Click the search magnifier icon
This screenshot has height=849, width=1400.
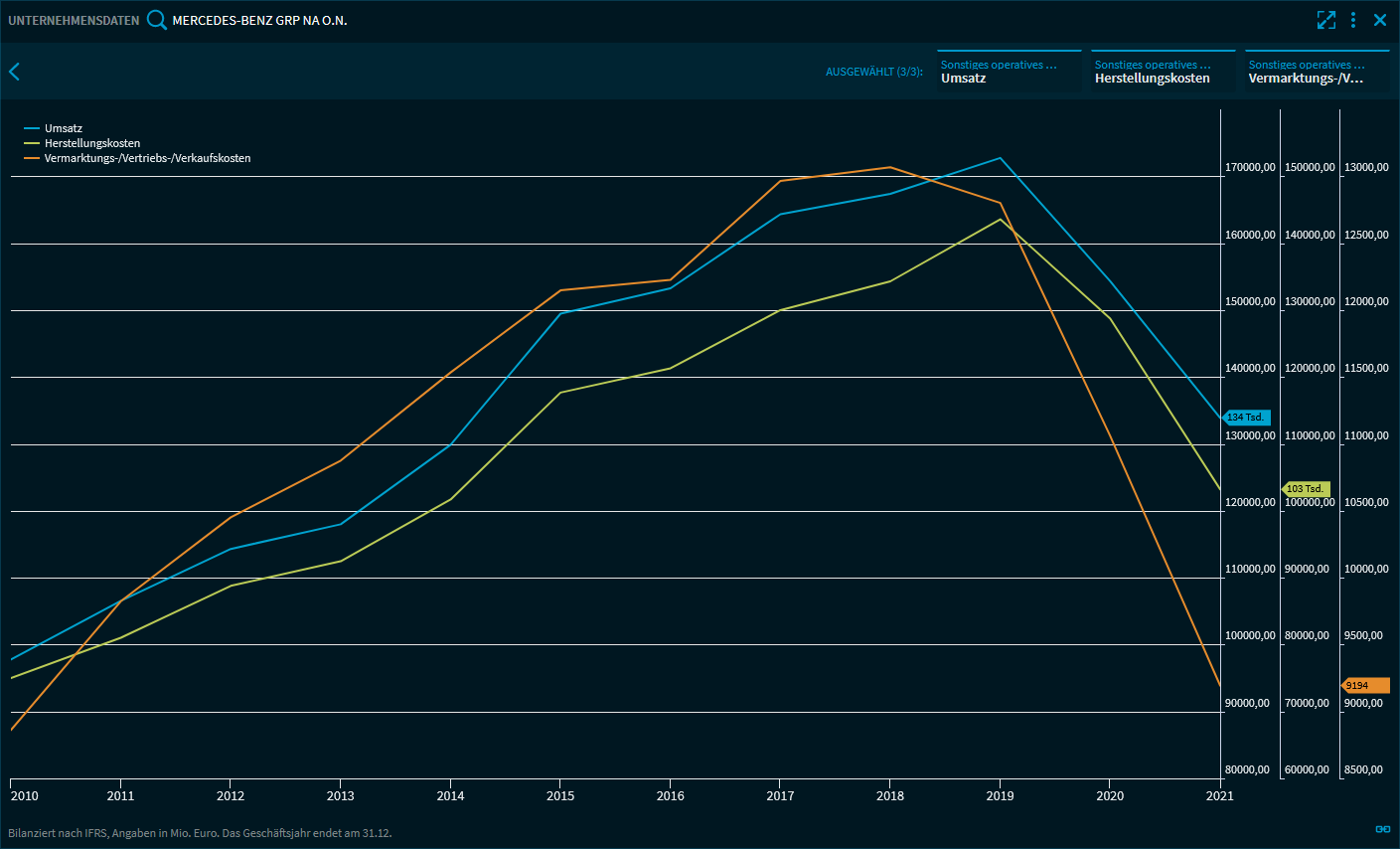tap(157, 20)
